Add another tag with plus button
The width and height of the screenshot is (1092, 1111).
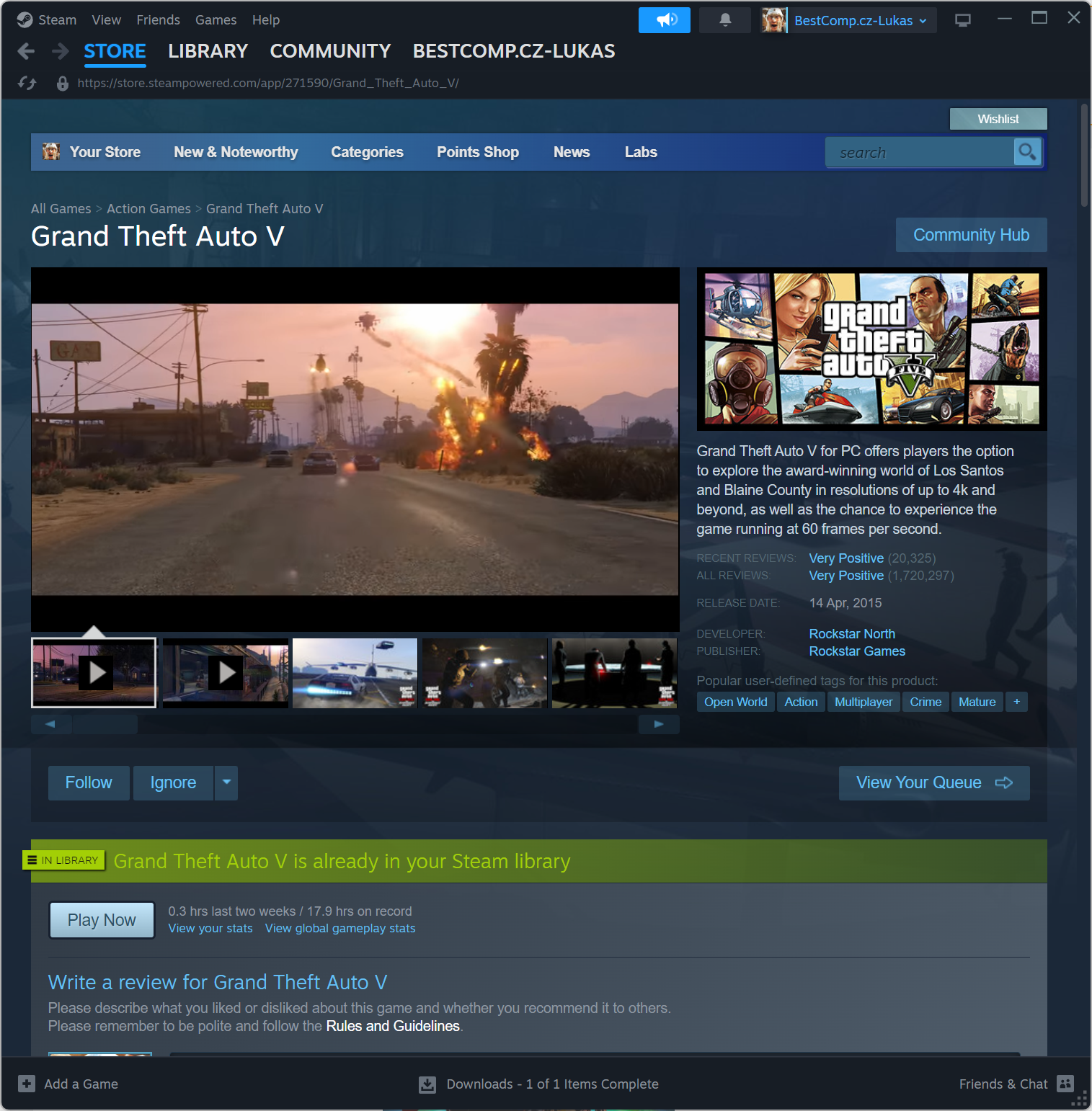click(x=1016, y=702)
